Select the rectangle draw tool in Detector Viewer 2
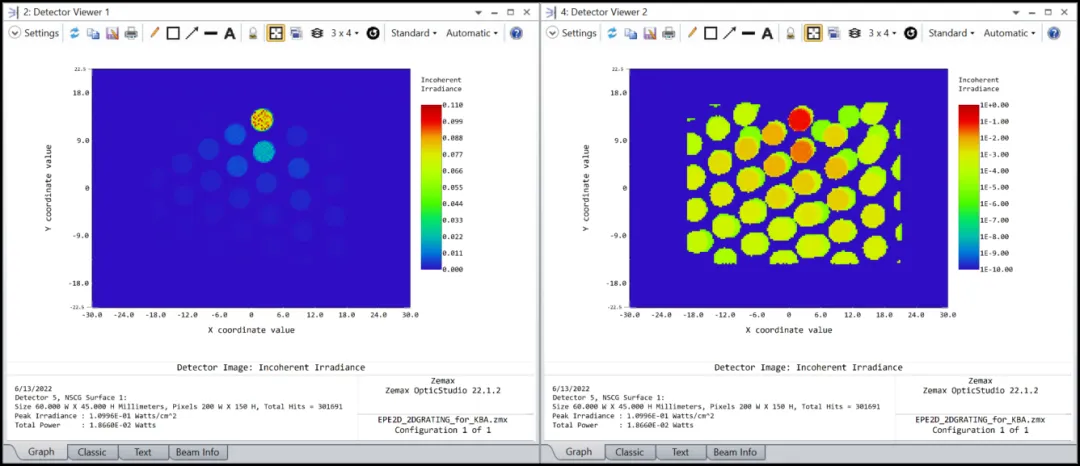The height and width of the screenshot is (466, 1080). pos(710,33)
